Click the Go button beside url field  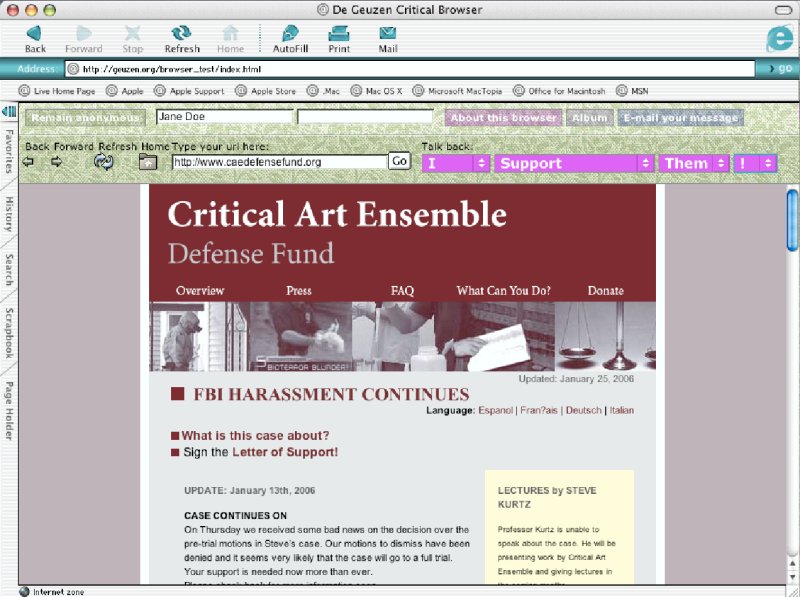coord(399,161)
